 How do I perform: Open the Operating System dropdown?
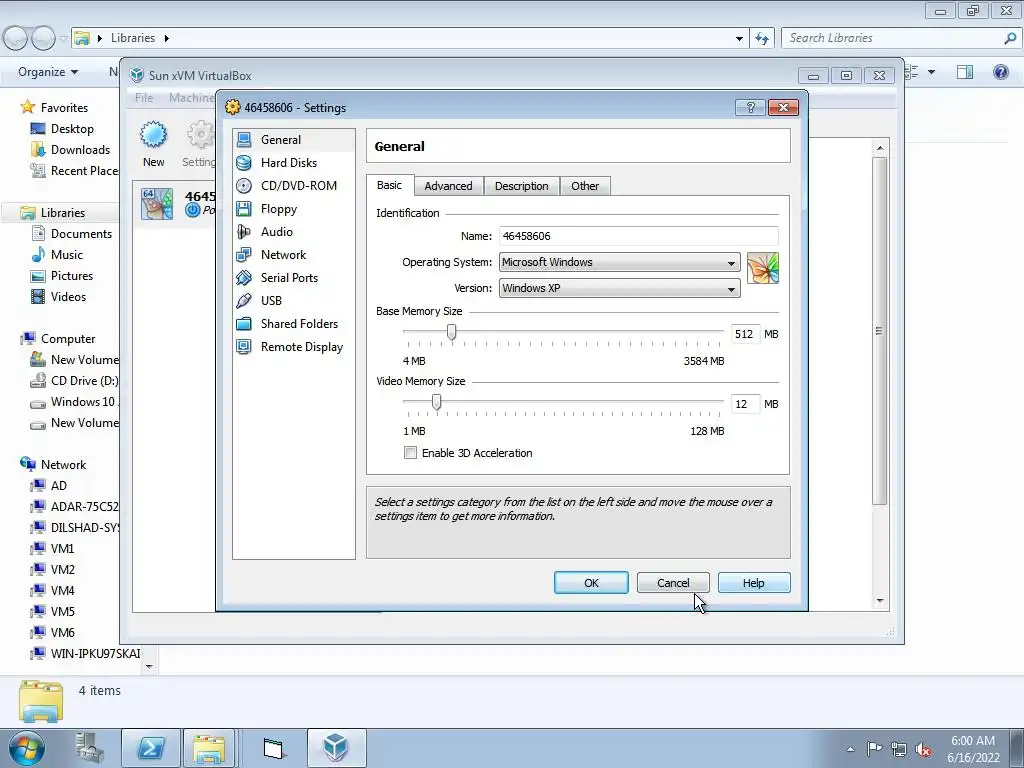[620, 263]
